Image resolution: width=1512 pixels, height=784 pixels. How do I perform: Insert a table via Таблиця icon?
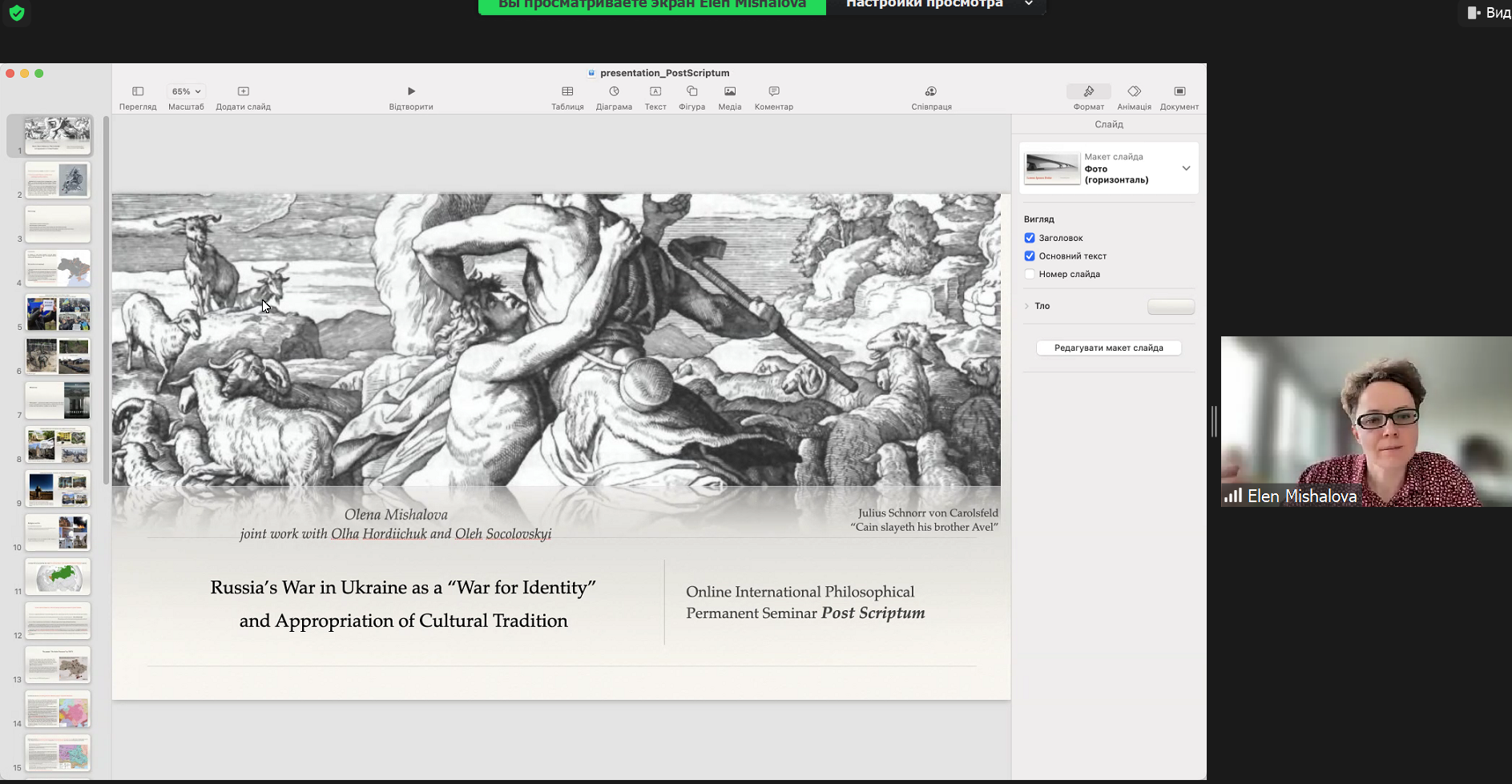[567, 91]
